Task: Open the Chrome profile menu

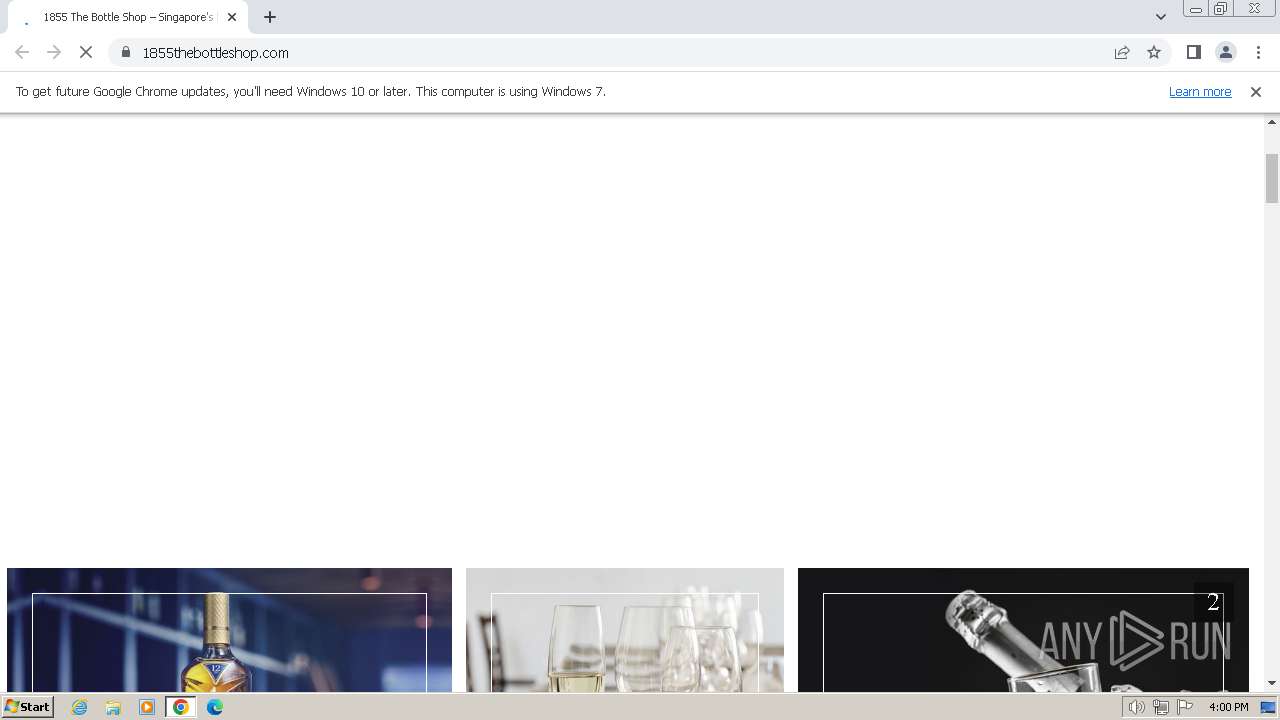Action: coord(1225,52)
